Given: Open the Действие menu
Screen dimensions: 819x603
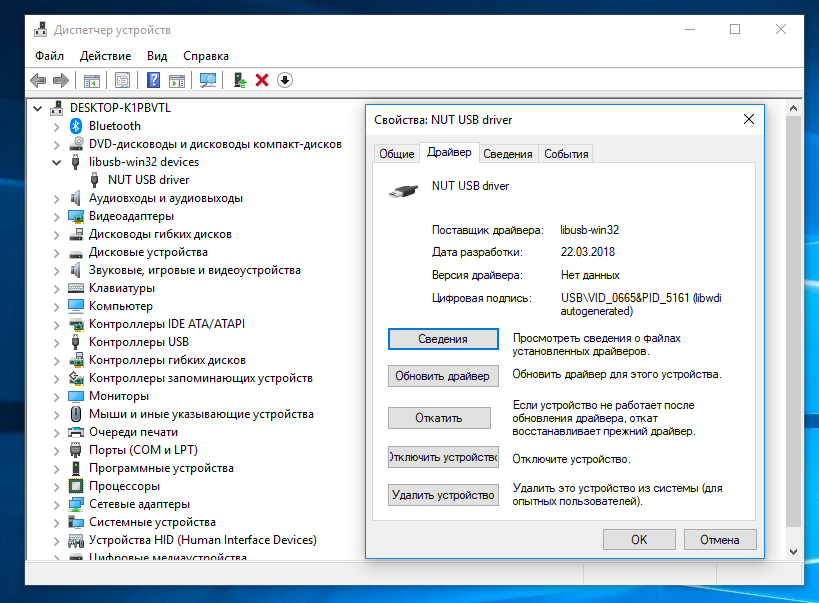Looking at the screenshot, I should coord(105,56).
